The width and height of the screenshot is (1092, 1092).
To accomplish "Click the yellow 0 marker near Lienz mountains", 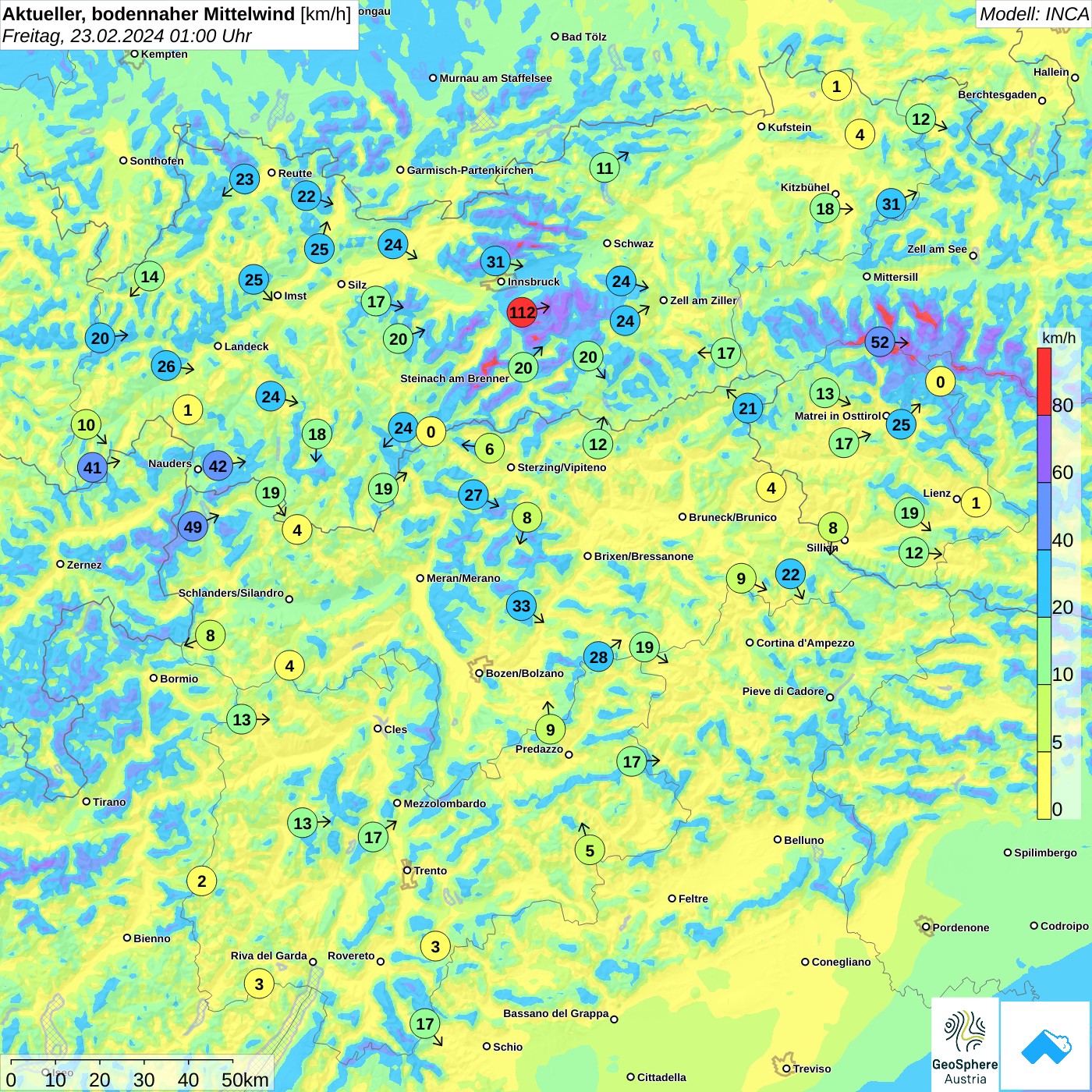I will [940, 381].
